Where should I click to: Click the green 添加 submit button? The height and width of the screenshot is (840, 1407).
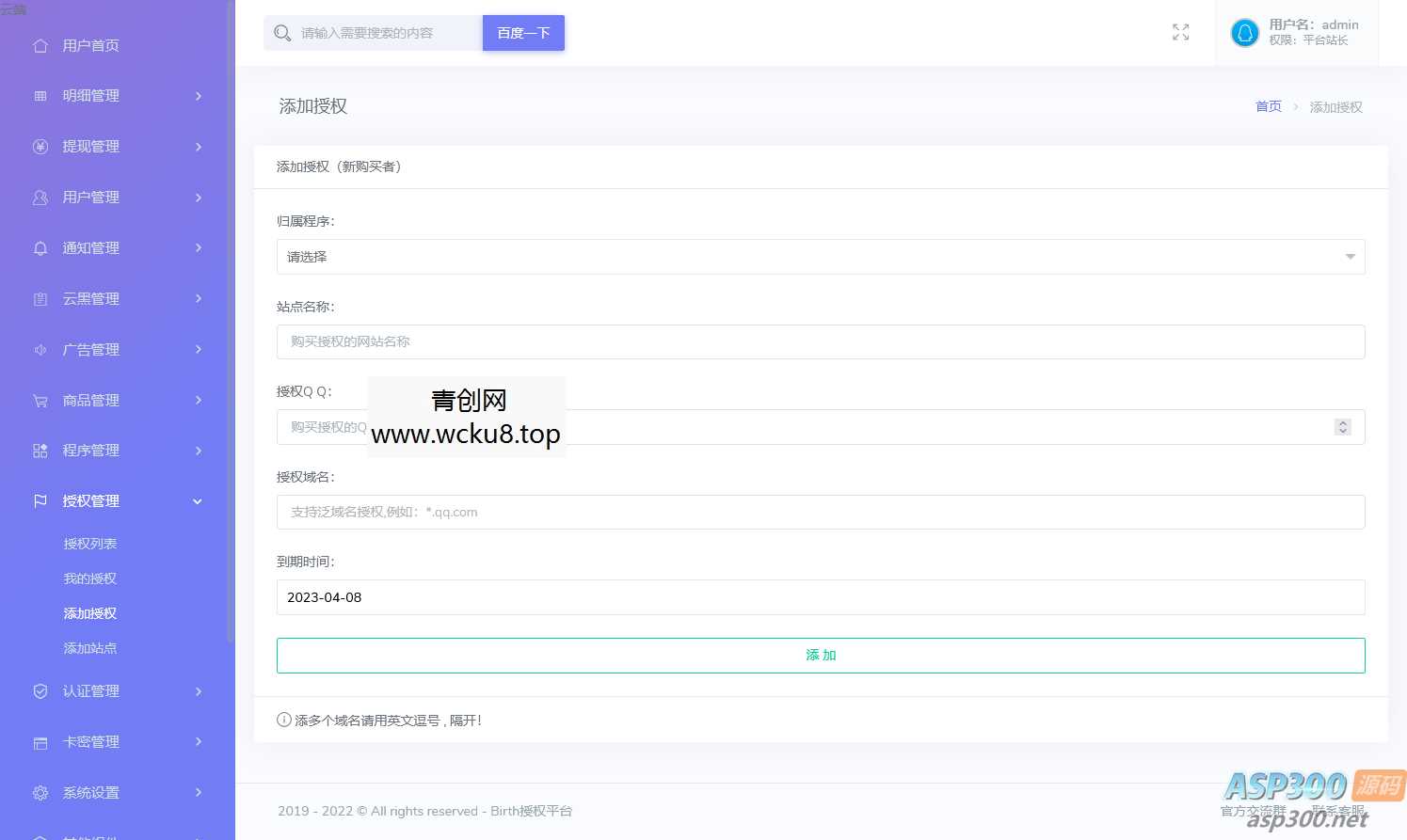coord(820,655)
